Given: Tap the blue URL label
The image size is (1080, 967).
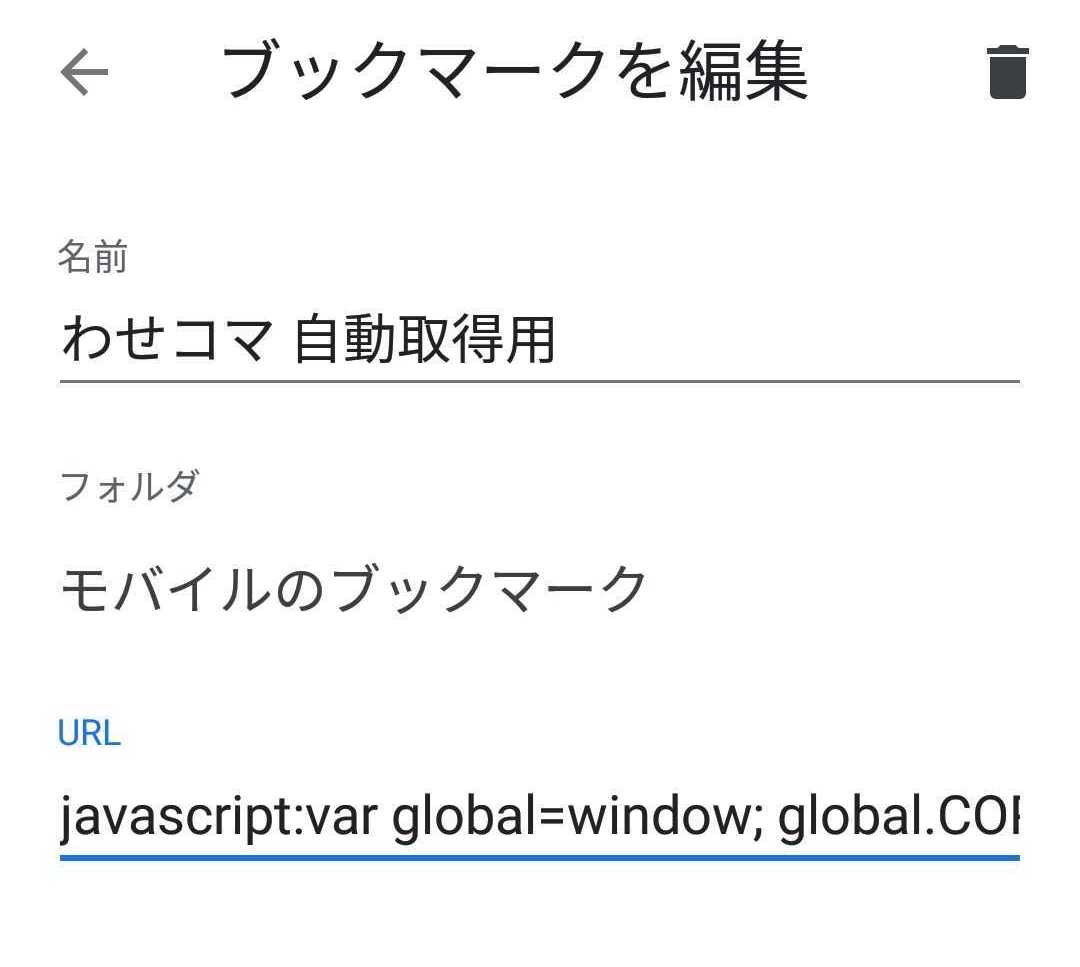Looking at the screenshot, I should point(89,733).
